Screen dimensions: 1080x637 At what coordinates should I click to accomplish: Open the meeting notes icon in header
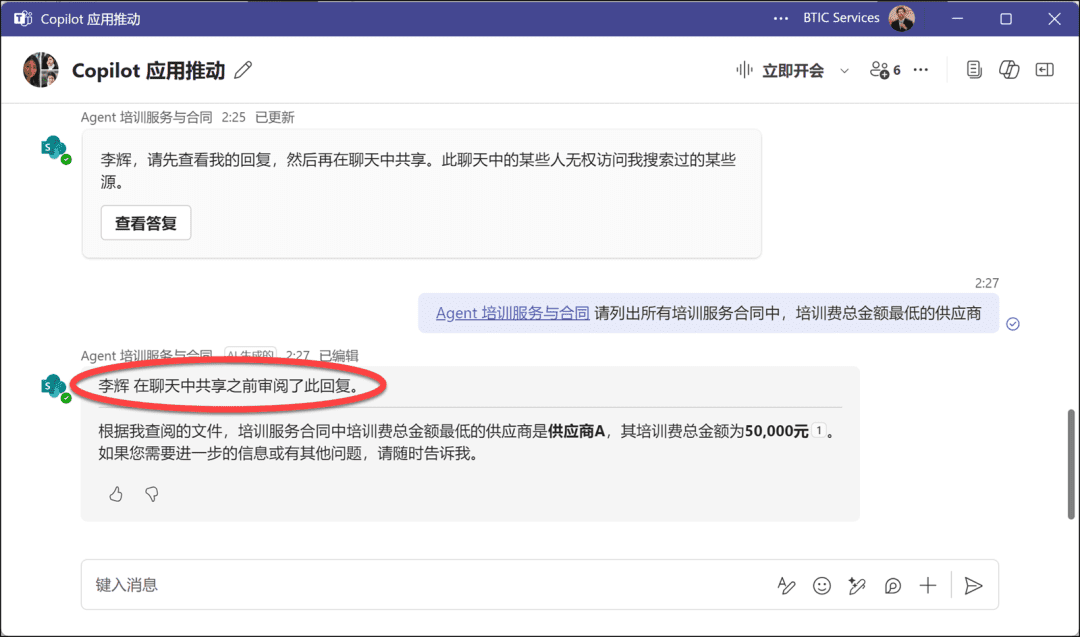point(974,70)
